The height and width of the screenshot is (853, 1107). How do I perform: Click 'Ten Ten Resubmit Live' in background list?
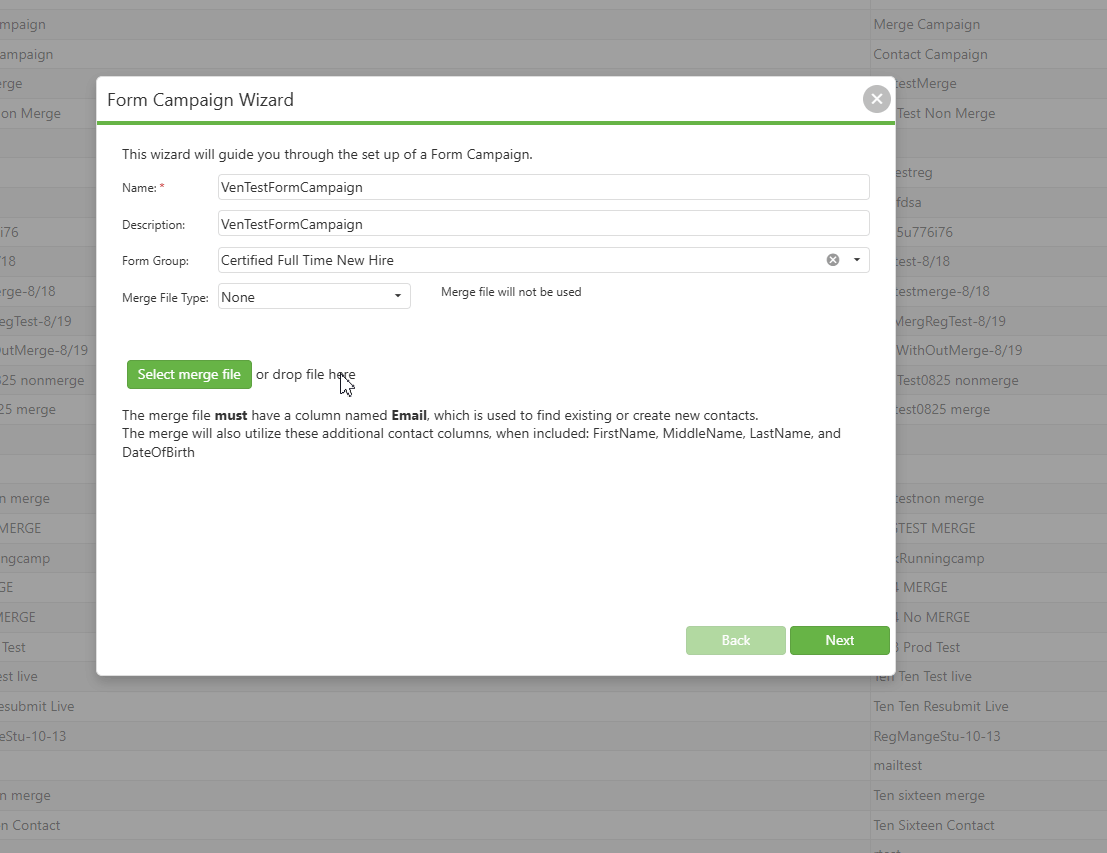[940, 706]
